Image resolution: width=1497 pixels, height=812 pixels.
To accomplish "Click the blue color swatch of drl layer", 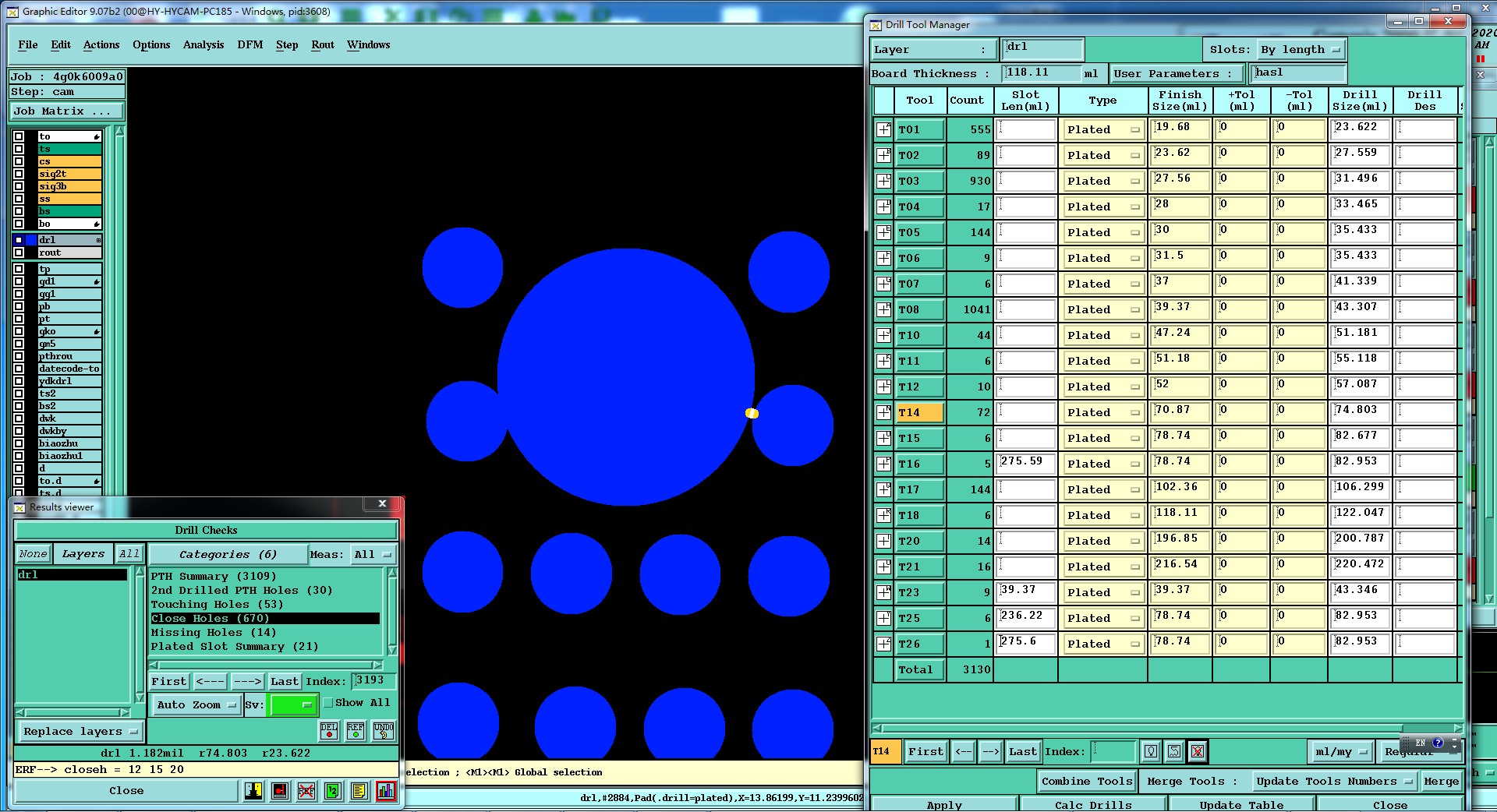I will [31, 240].
